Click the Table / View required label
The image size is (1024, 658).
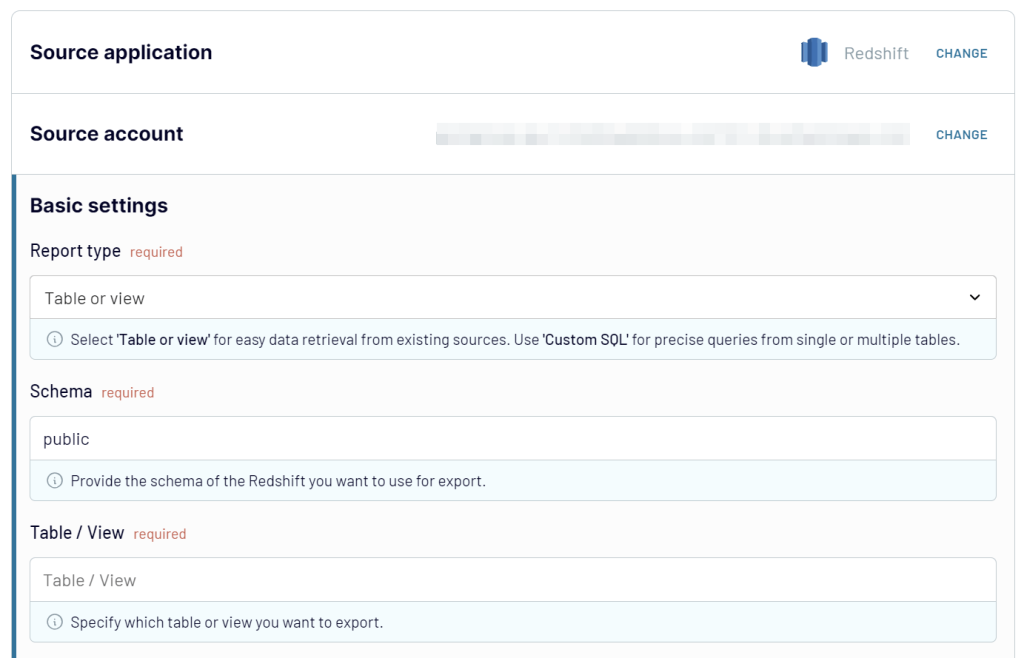click(x=160, y=533)
